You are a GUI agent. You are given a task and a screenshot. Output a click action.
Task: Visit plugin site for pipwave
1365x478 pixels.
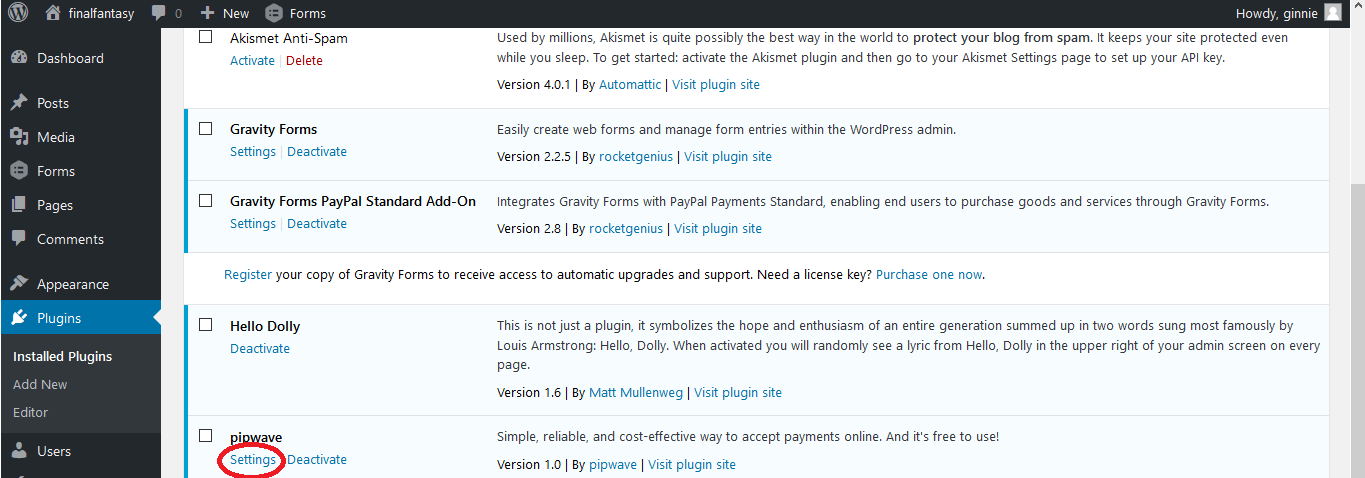[692, 464]
